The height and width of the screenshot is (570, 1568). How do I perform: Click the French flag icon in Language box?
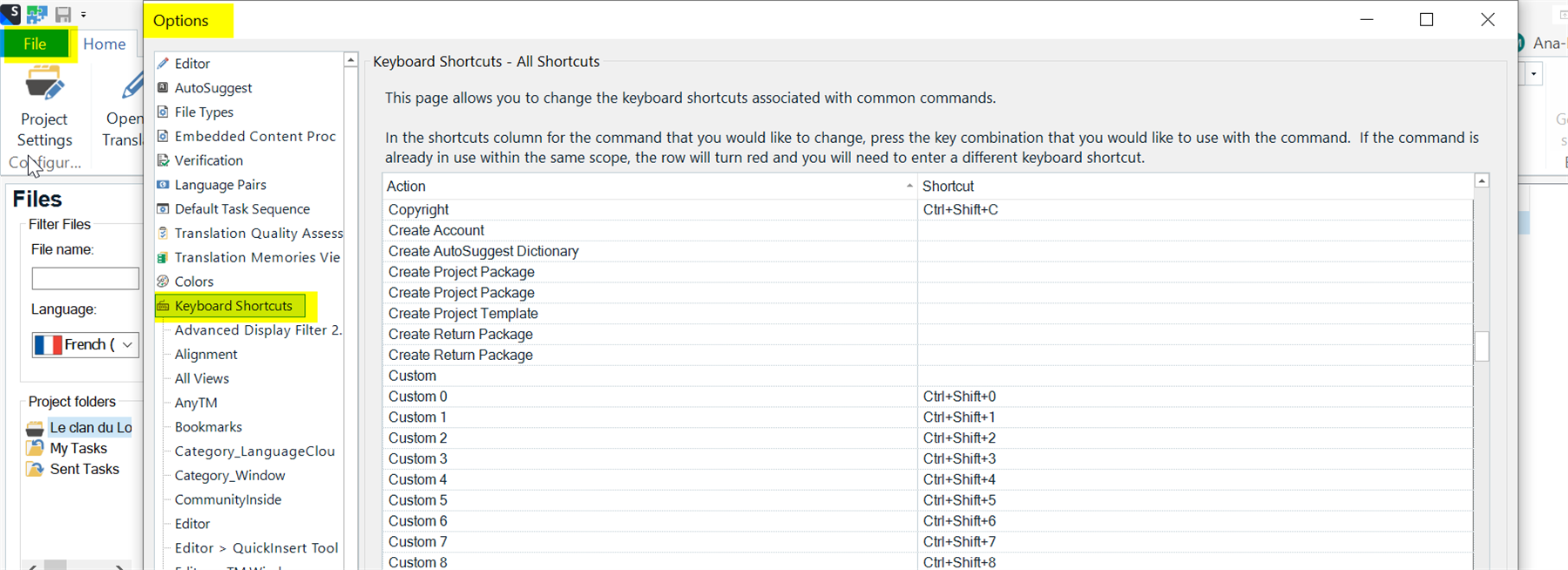[x=49, y=345]
